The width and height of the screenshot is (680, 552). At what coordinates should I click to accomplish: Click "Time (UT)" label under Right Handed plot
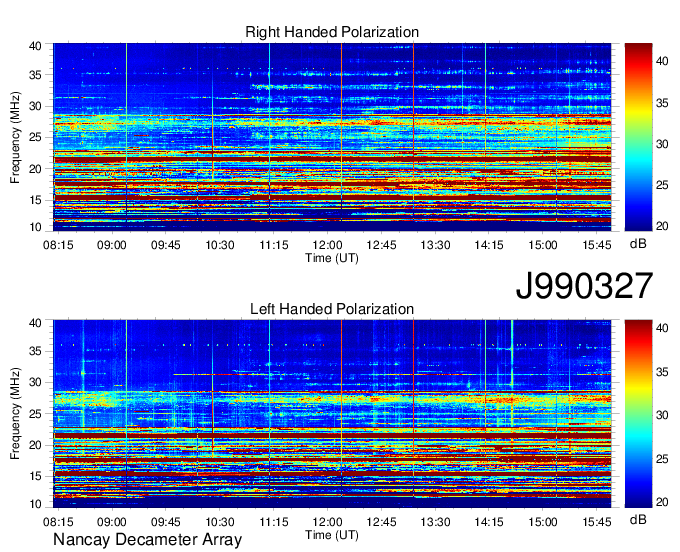click(332, 258)
